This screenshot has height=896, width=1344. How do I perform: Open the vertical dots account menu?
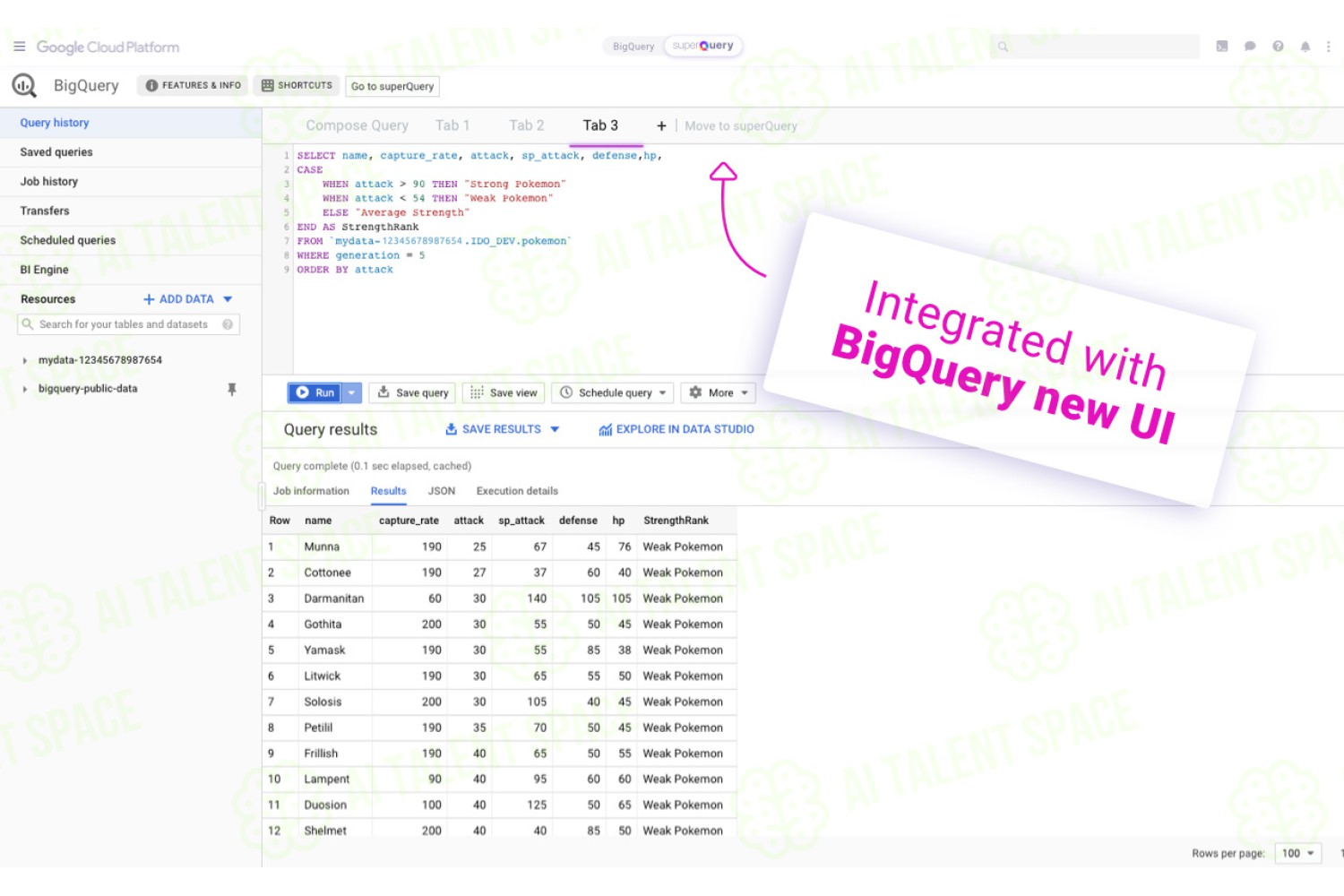(1329, 47)
